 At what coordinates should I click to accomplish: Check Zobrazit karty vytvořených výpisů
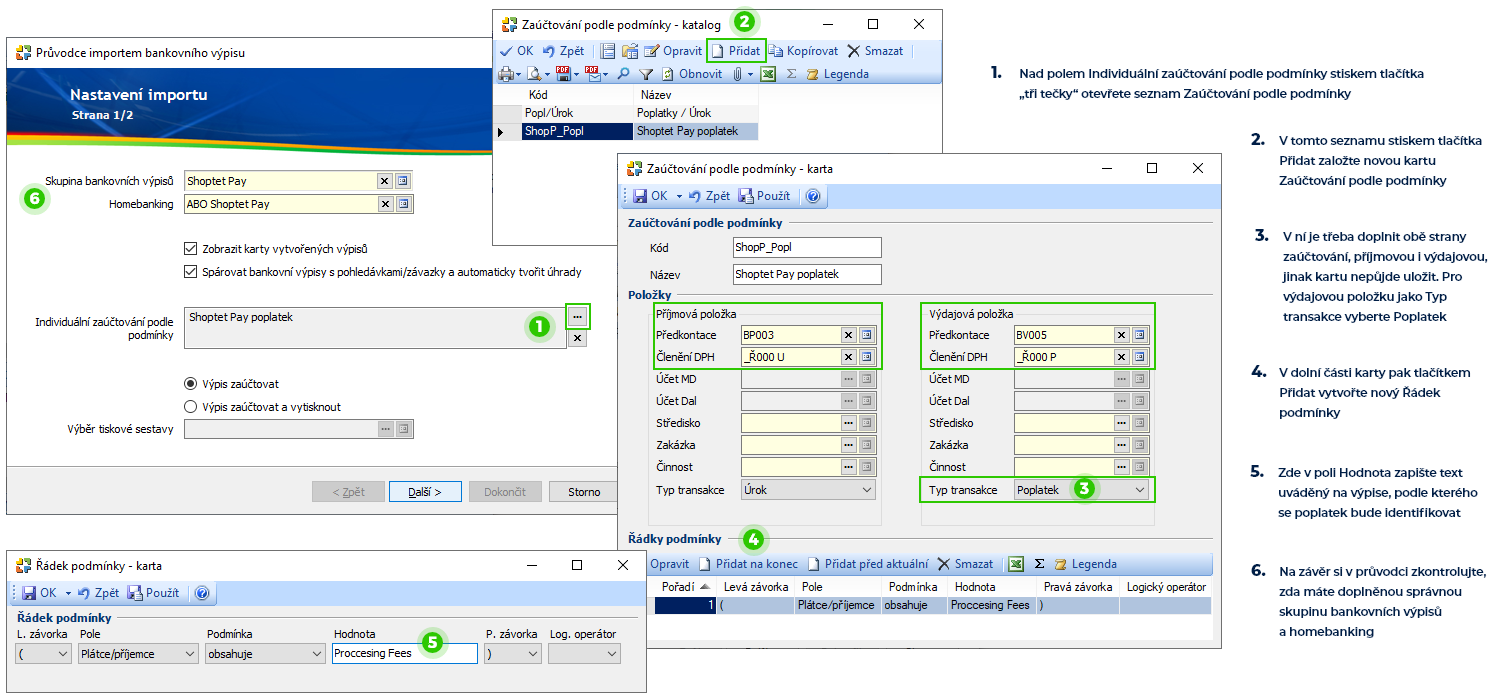191,249
